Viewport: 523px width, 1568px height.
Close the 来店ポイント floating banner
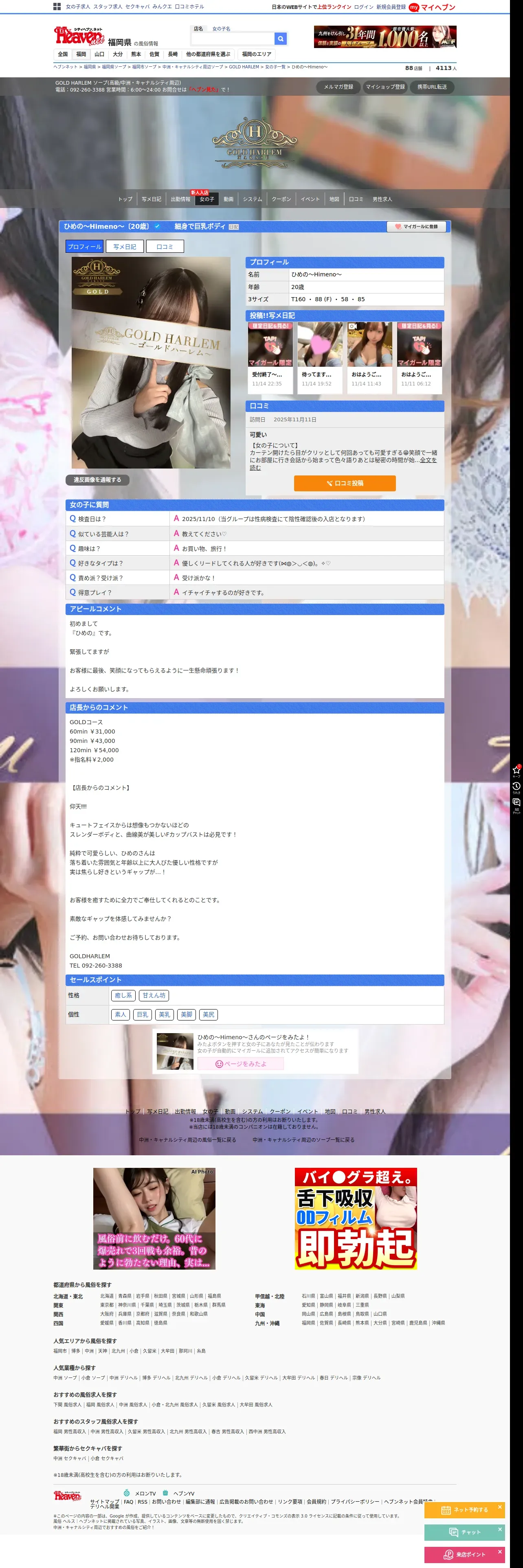[x=499, y=1552]
